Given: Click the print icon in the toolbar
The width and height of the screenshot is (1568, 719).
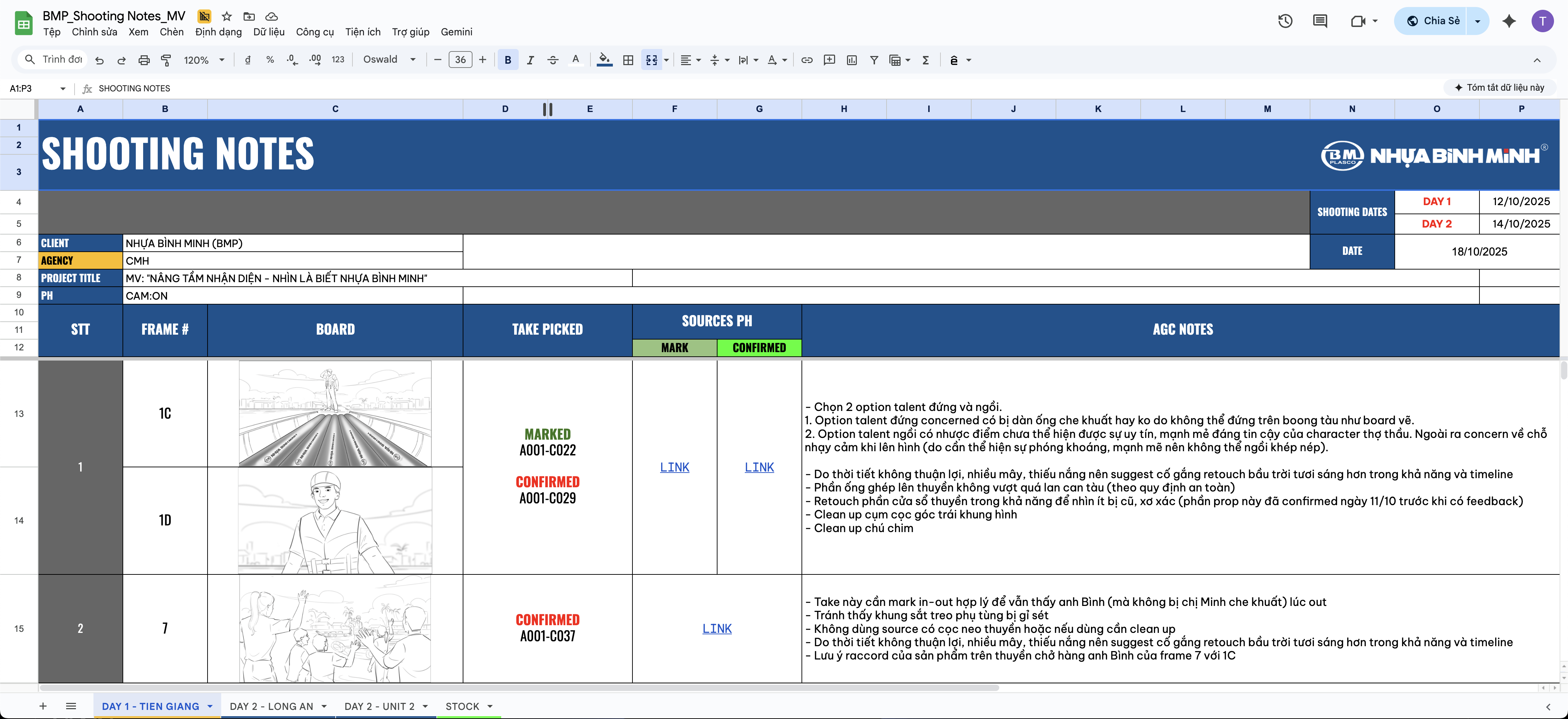Looking at the screenshot, I should [x=143, y=60].
